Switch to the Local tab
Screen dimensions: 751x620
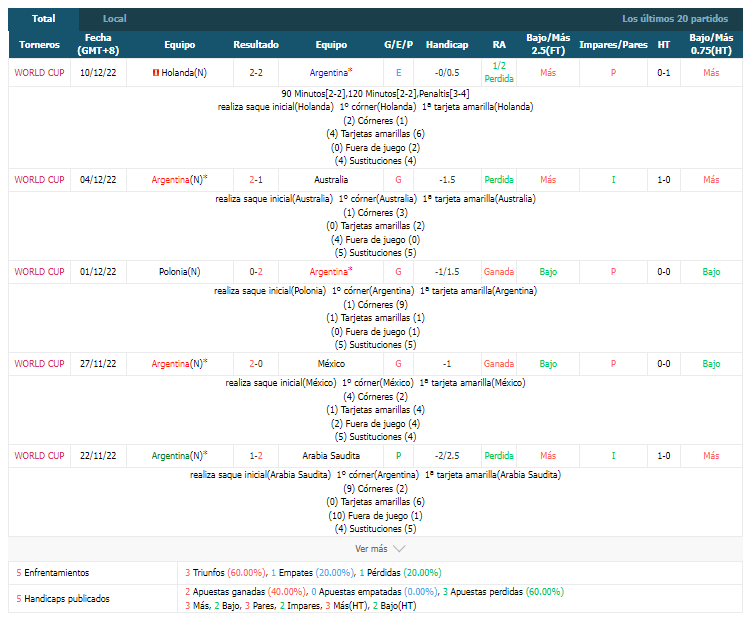pos(114,19)
